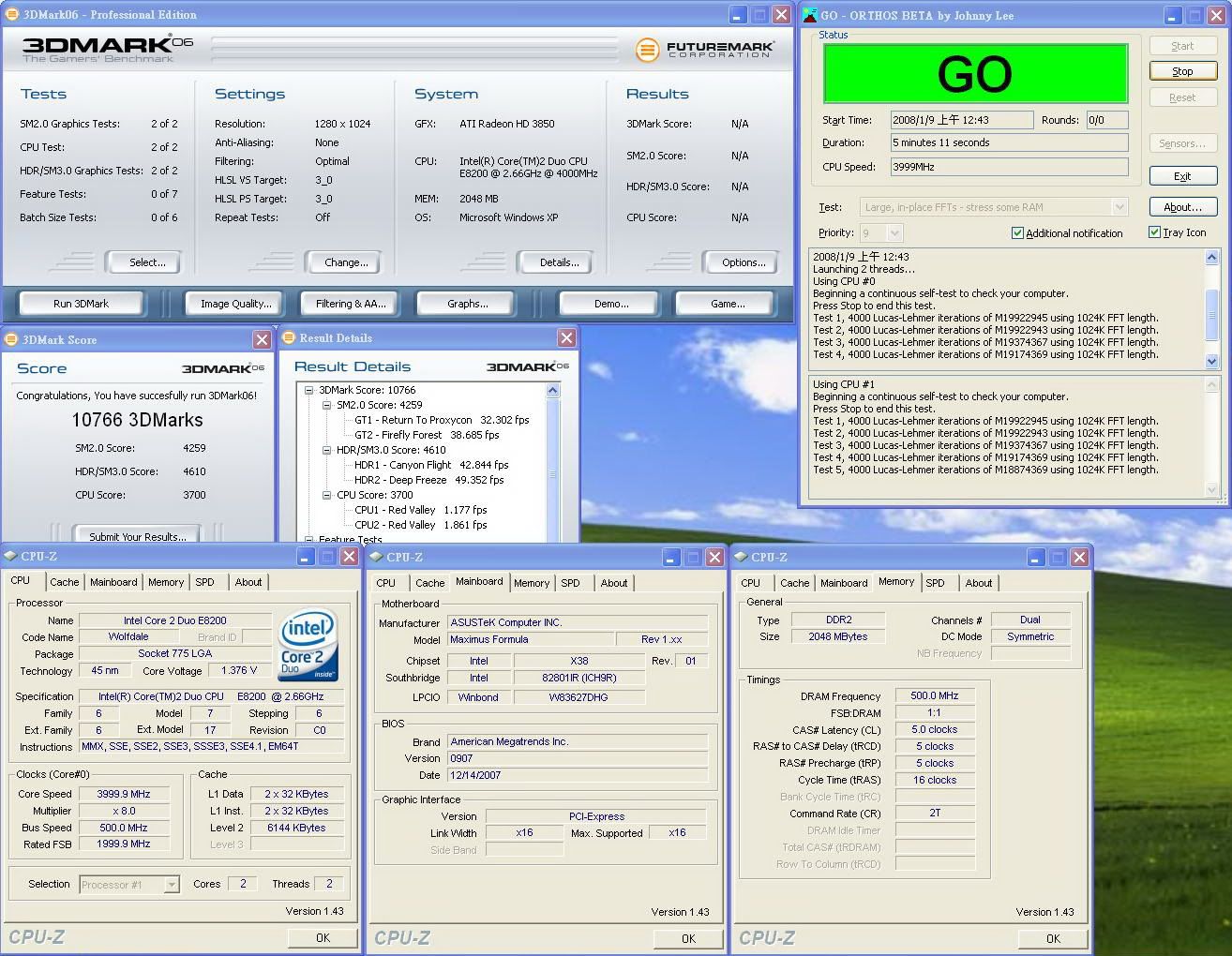Viewport: 1232px width, 956px height.
Task: Click the Duration field in ORTHOS
Action: [x=1009, y=142]
